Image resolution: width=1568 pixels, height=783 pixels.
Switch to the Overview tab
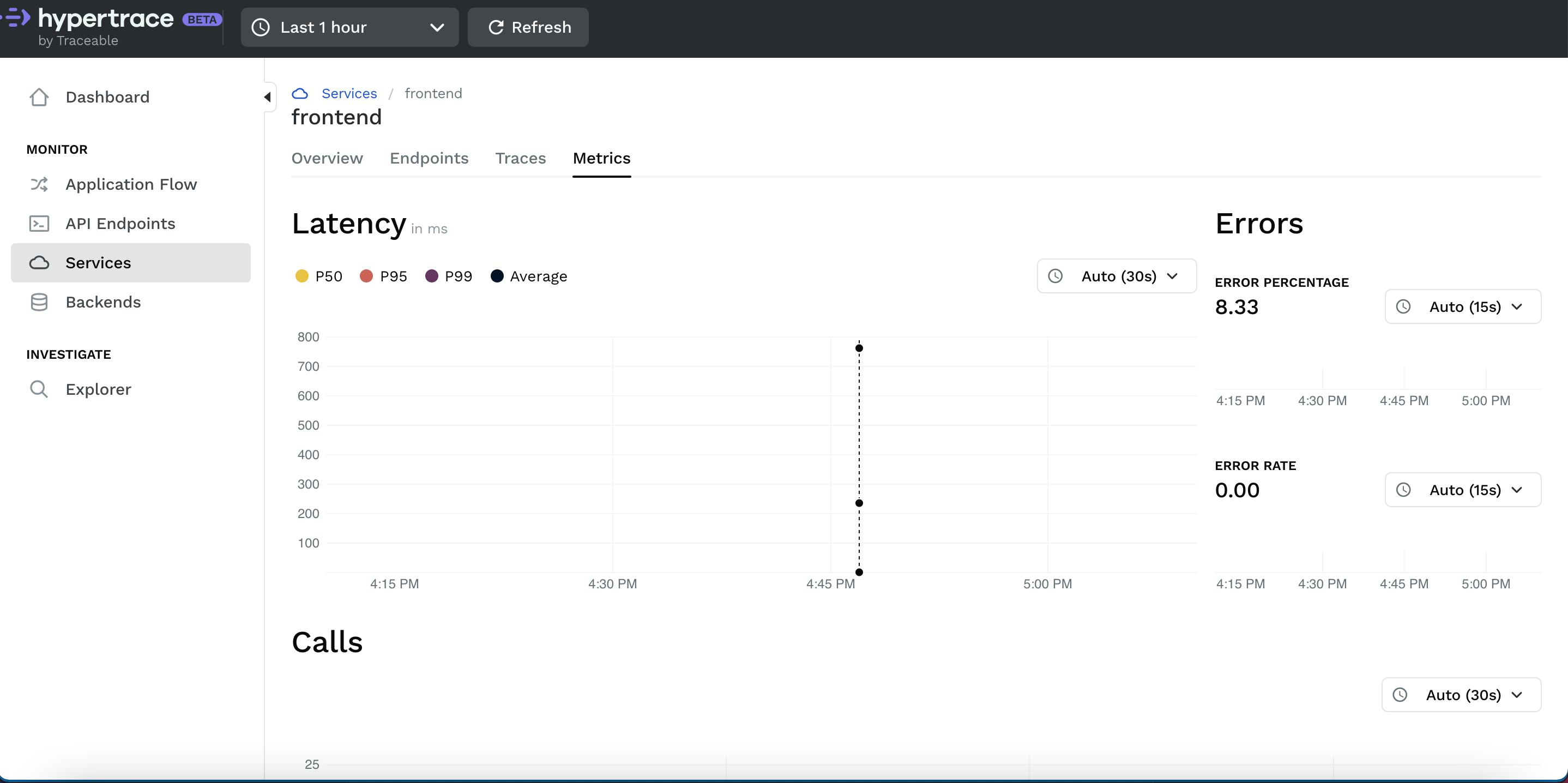(327, 158)
